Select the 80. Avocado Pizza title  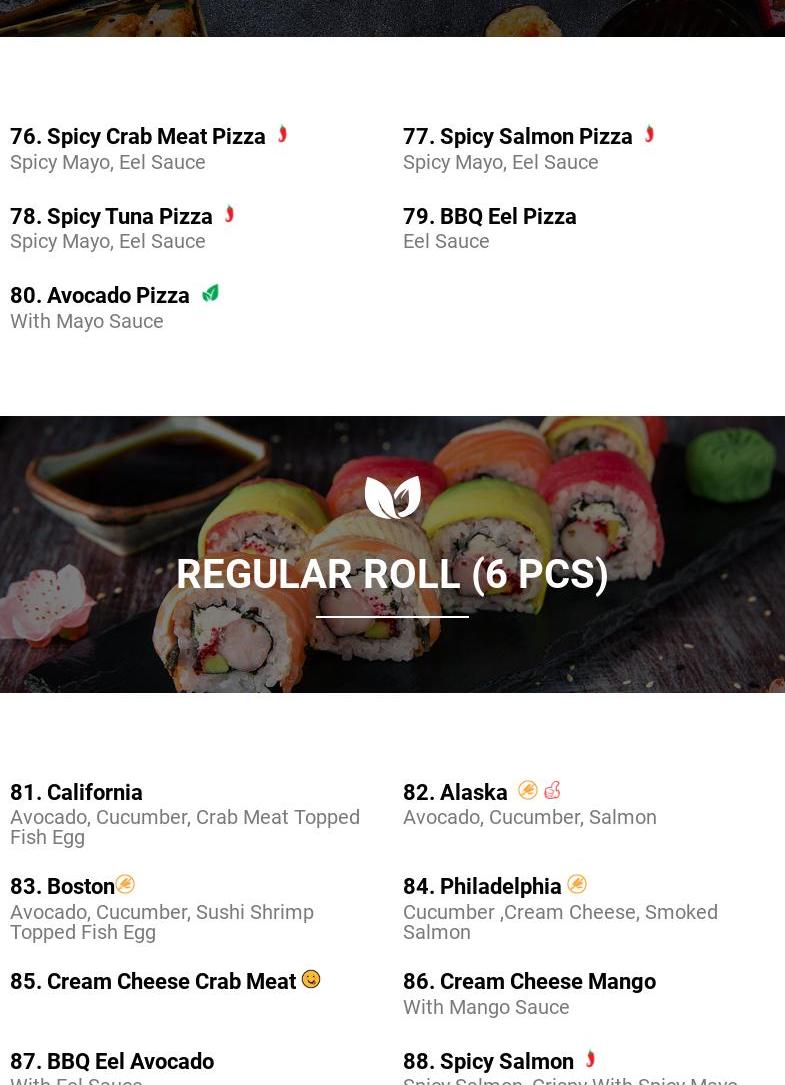coord(100,295)
